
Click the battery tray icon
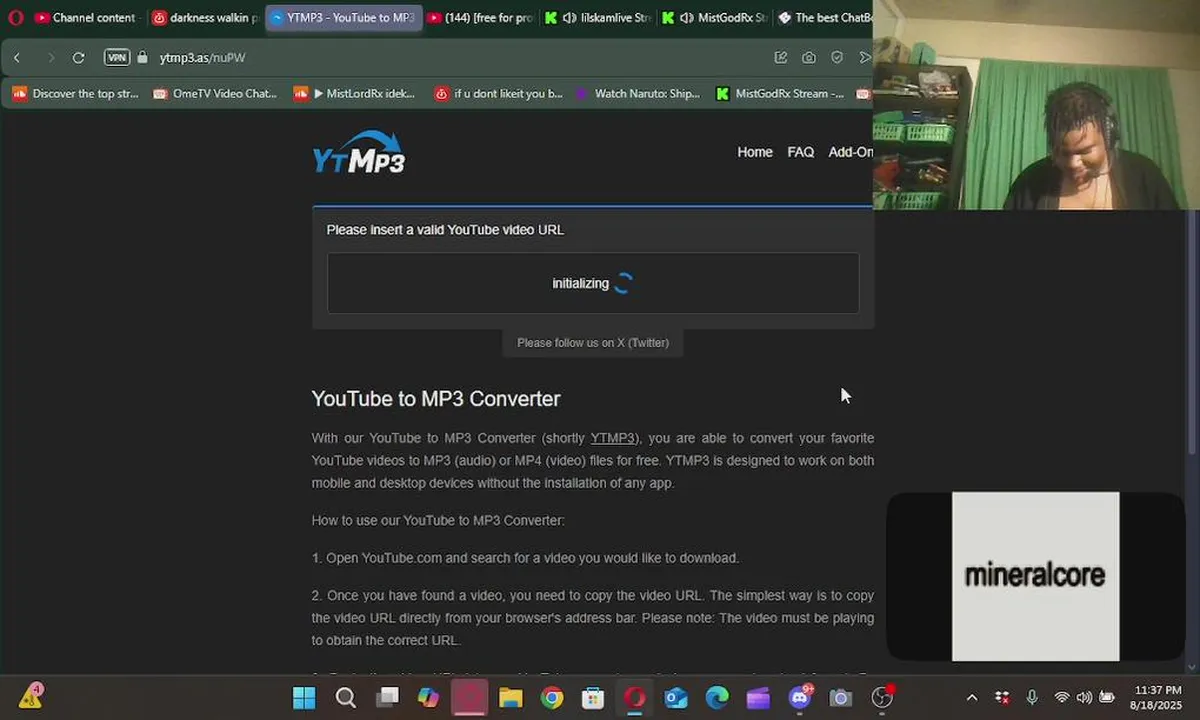coord(1107,698)
